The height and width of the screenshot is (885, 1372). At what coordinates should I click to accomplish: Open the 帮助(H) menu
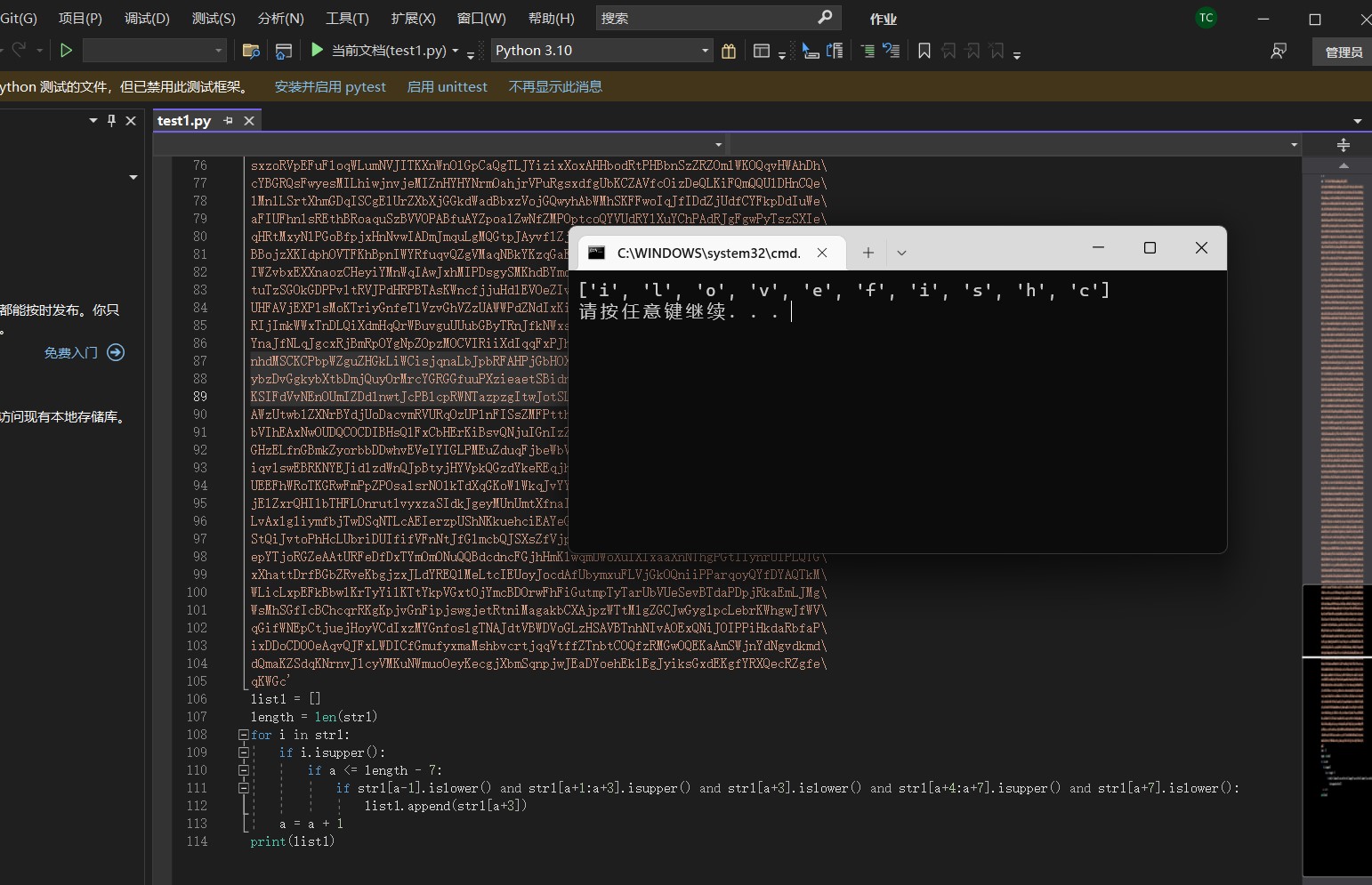click(551, 18)
